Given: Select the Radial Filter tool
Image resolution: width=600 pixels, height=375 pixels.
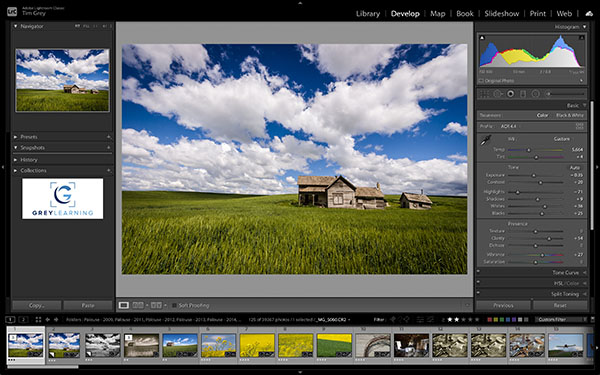Looking at the screenshot, I should coord(536,94).
